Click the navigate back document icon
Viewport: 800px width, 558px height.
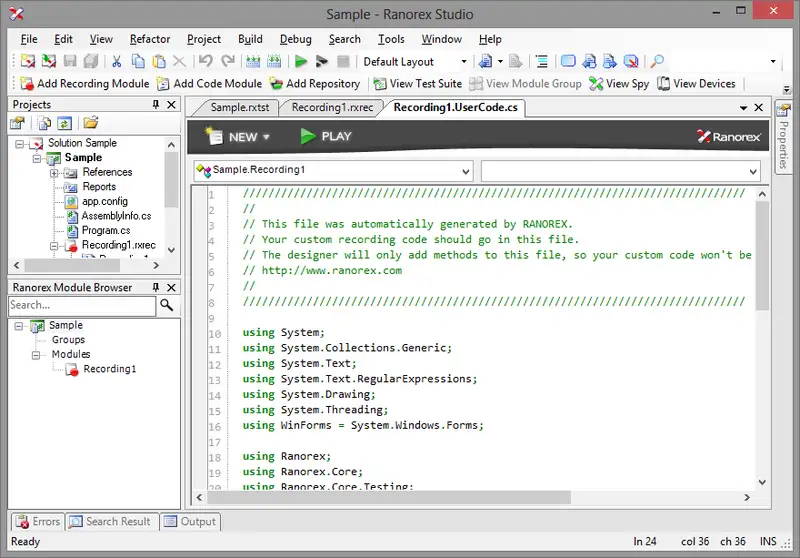point(485,61)
